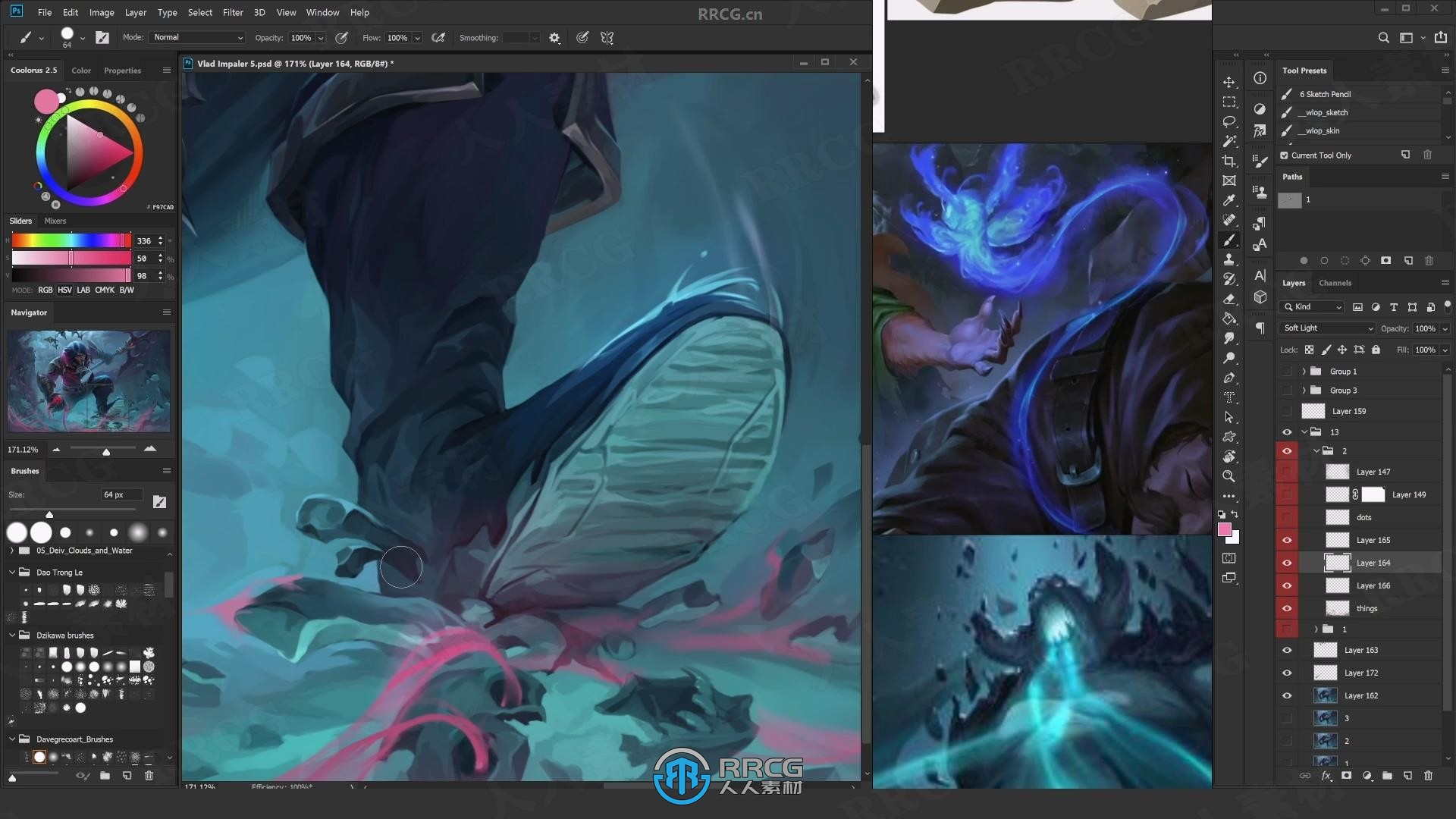The height and width of the screenshot is (819, 1456).
Task: Switch to the Mixers tab
Action: 55,221
